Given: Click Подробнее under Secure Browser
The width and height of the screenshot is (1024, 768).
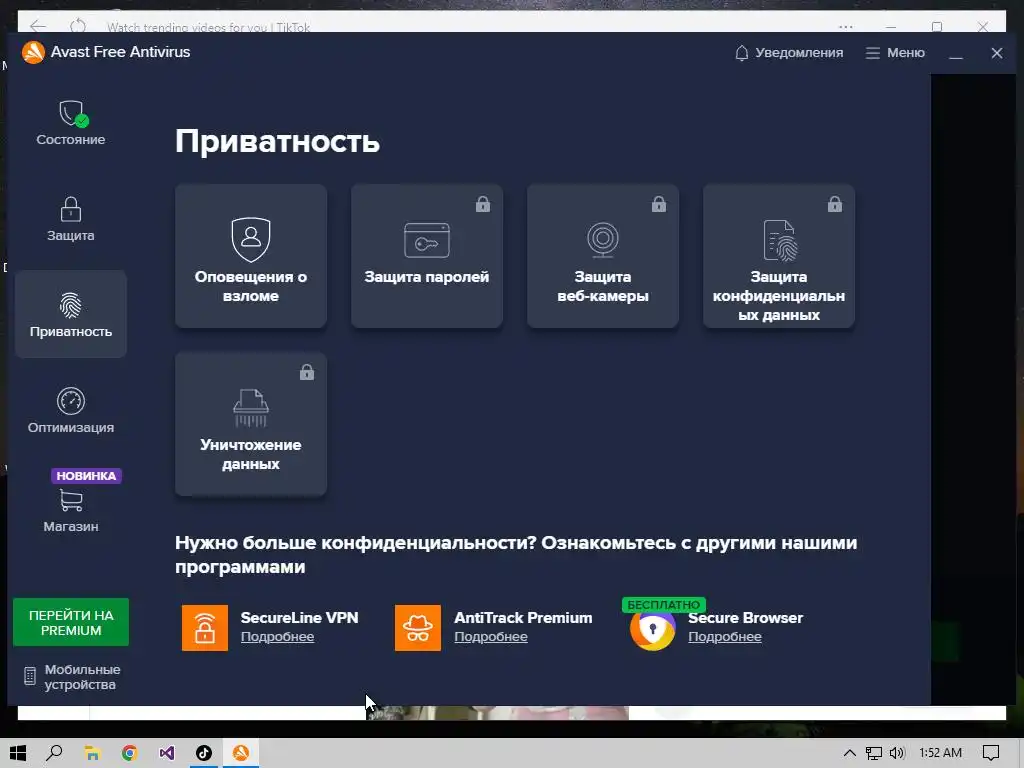Looking at the screenshot, I should (725, 637).
